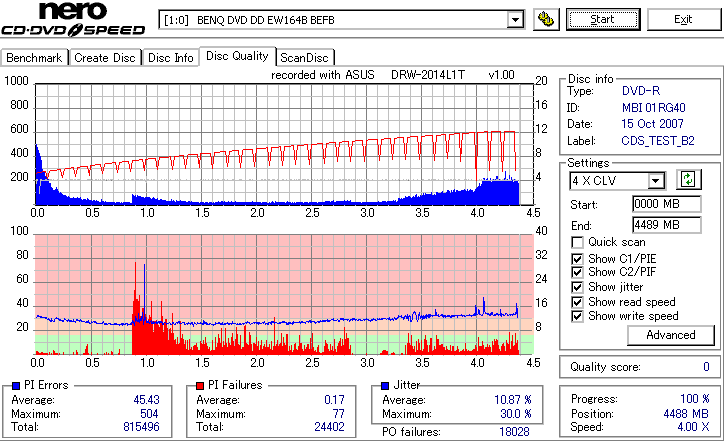The width and height of the screenshot is (724, 441).
Task: Click the recorded with ASUS DRW-2014L1T text
Action: pos(392,75)
